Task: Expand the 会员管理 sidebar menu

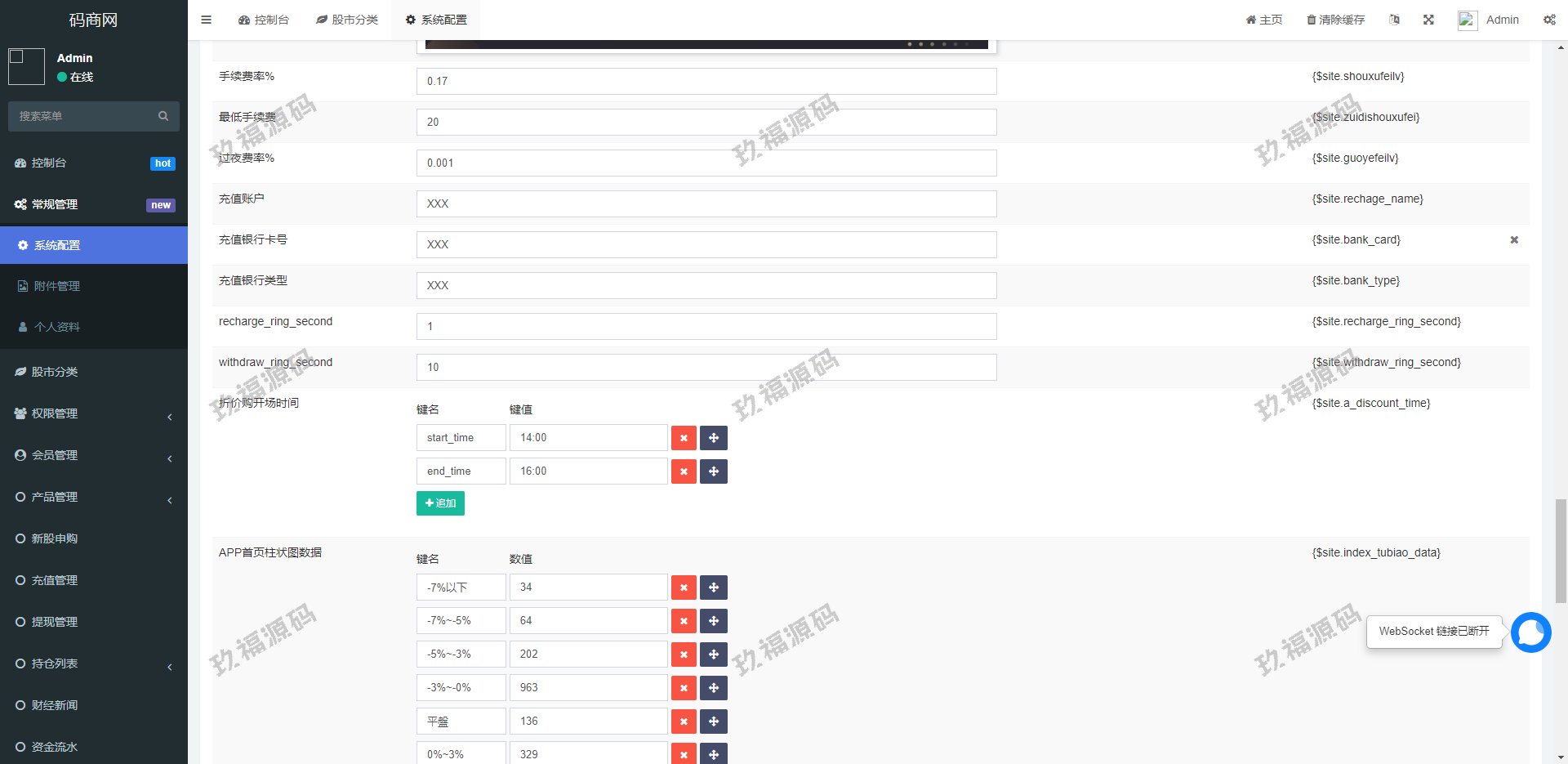Action: click(94, 455)
